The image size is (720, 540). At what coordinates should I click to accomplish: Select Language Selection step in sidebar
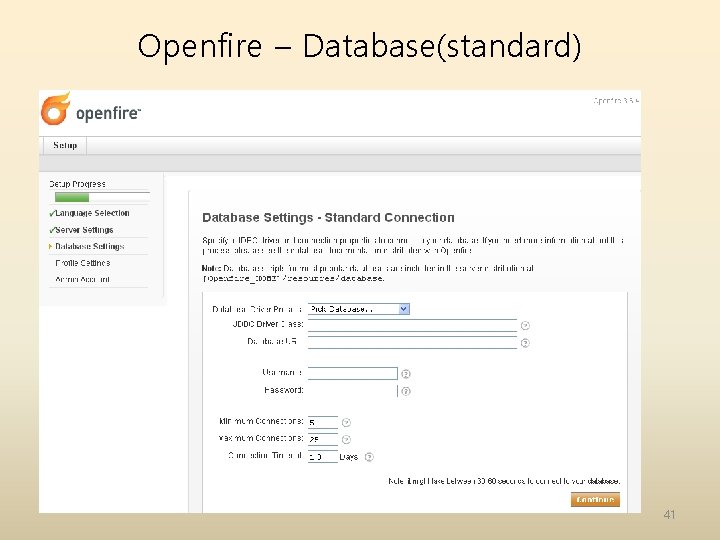pyautogui.click(x=92, y=213)
